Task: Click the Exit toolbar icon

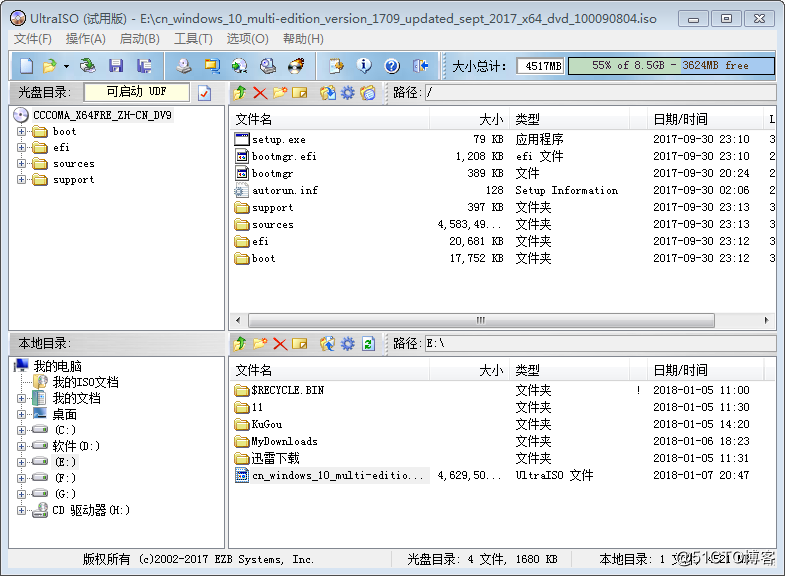Action: [421, 66]
